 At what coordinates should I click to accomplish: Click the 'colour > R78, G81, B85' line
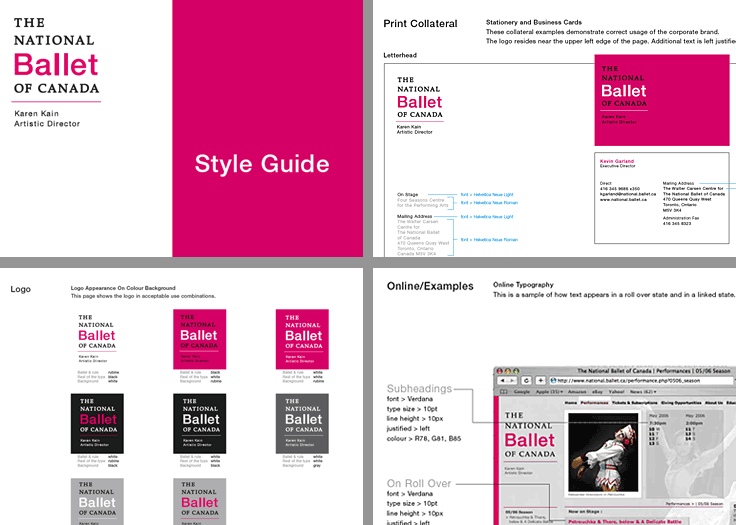tap(424, 439)
